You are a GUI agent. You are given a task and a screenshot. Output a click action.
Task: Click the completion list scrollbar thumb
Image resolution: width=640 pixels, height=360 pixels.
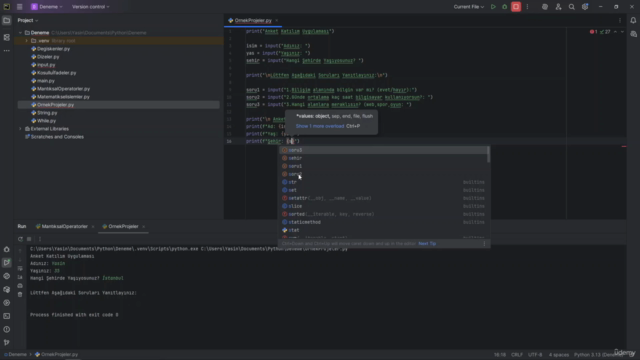pyautogui.click(x=488, y=154)
